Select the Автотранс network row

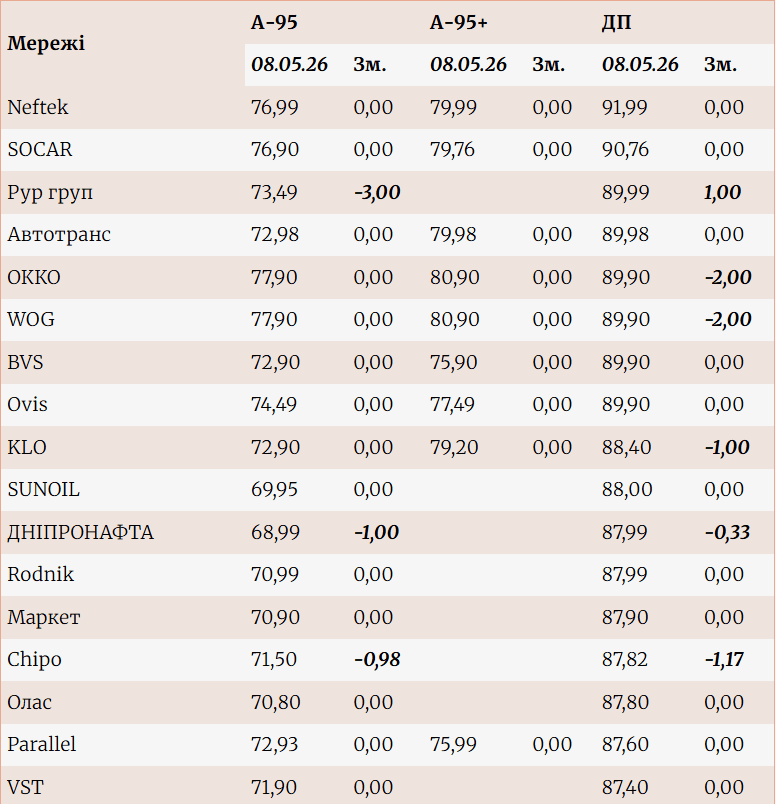point(387,235)
